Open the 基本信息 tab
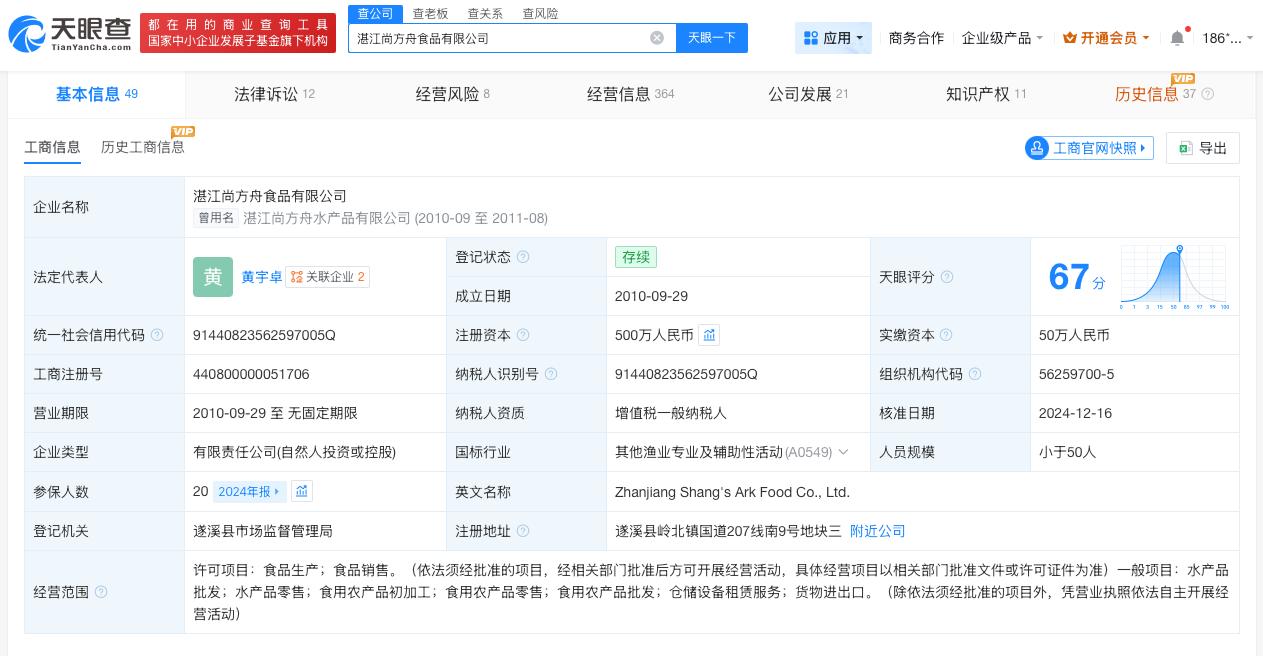 [x=97, y=94]
